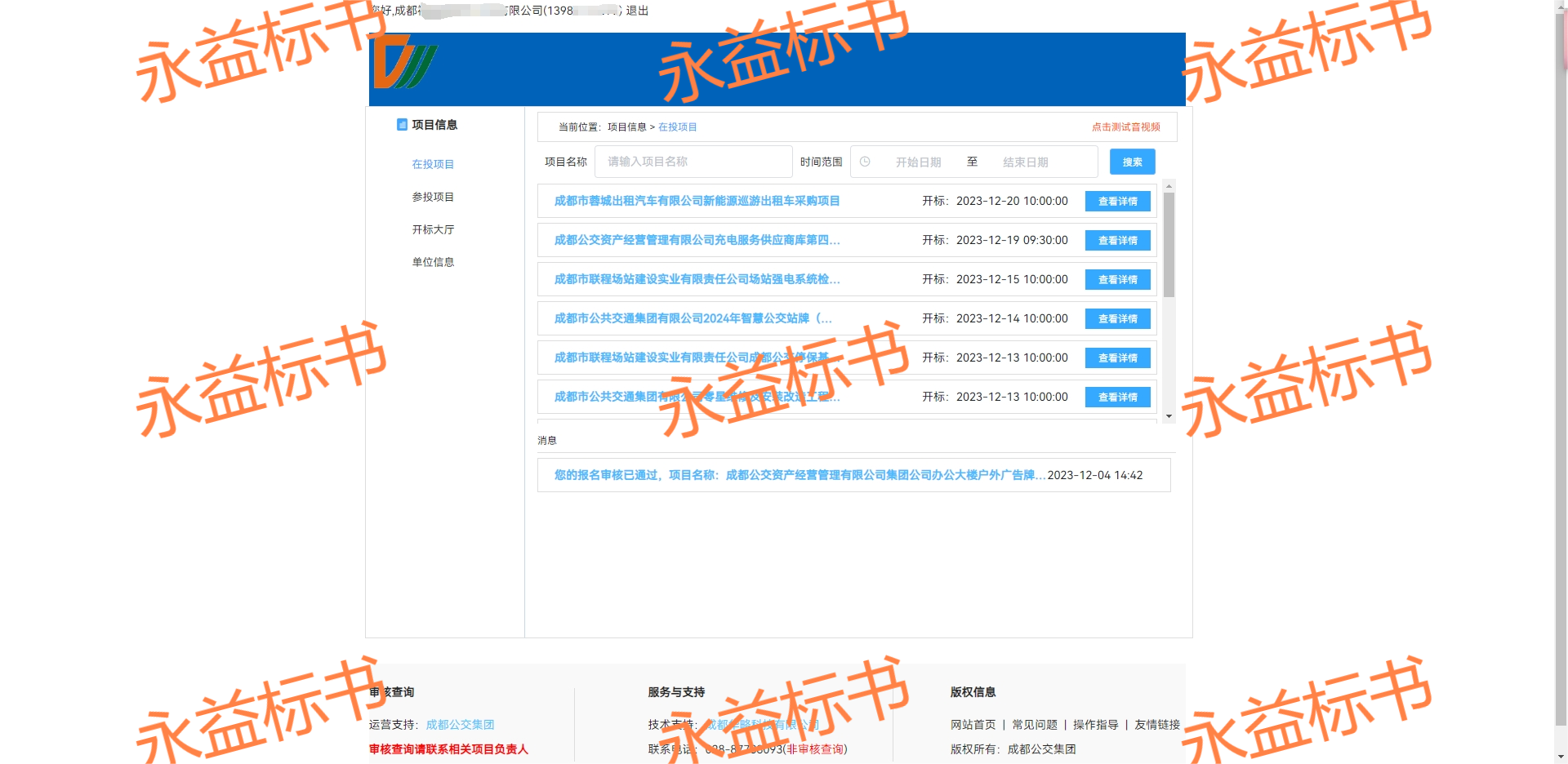Viewport: 1568px width, 764px height.
Task: Click the 2023-12-04 14:42 message timestamp
Action: coord(1095,475)
